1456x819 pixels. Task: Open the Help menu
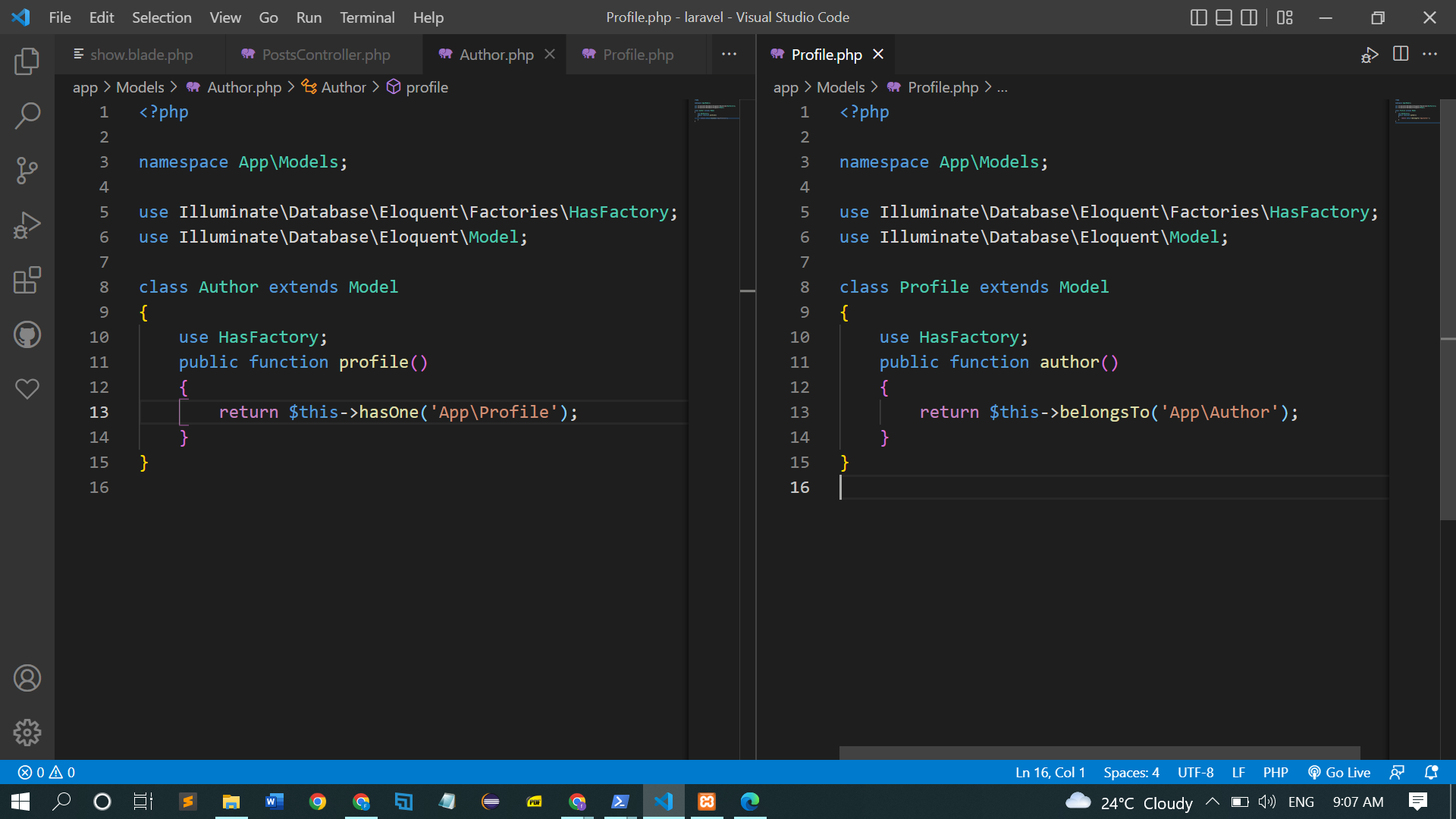(x=428, y=17)
